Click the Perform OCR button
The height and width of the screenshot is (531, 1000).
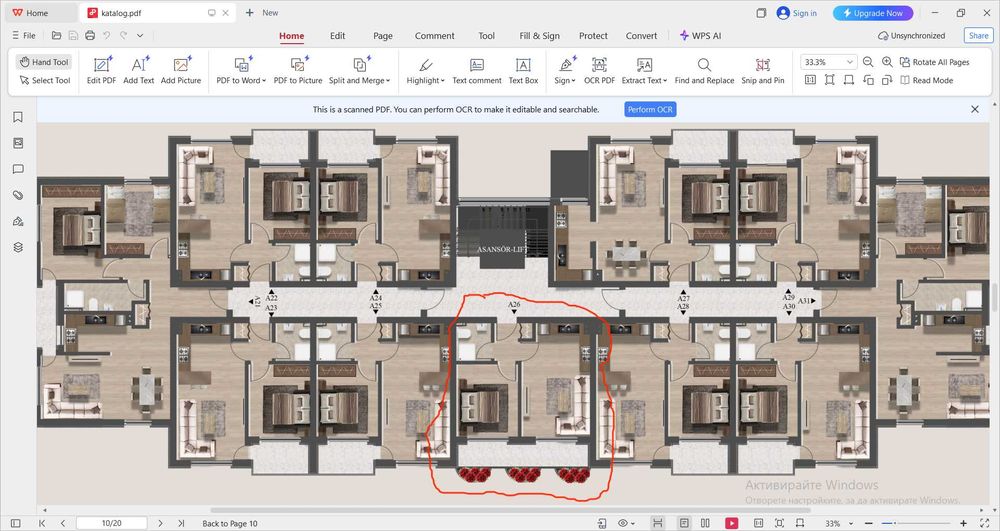tap(650, 109)
